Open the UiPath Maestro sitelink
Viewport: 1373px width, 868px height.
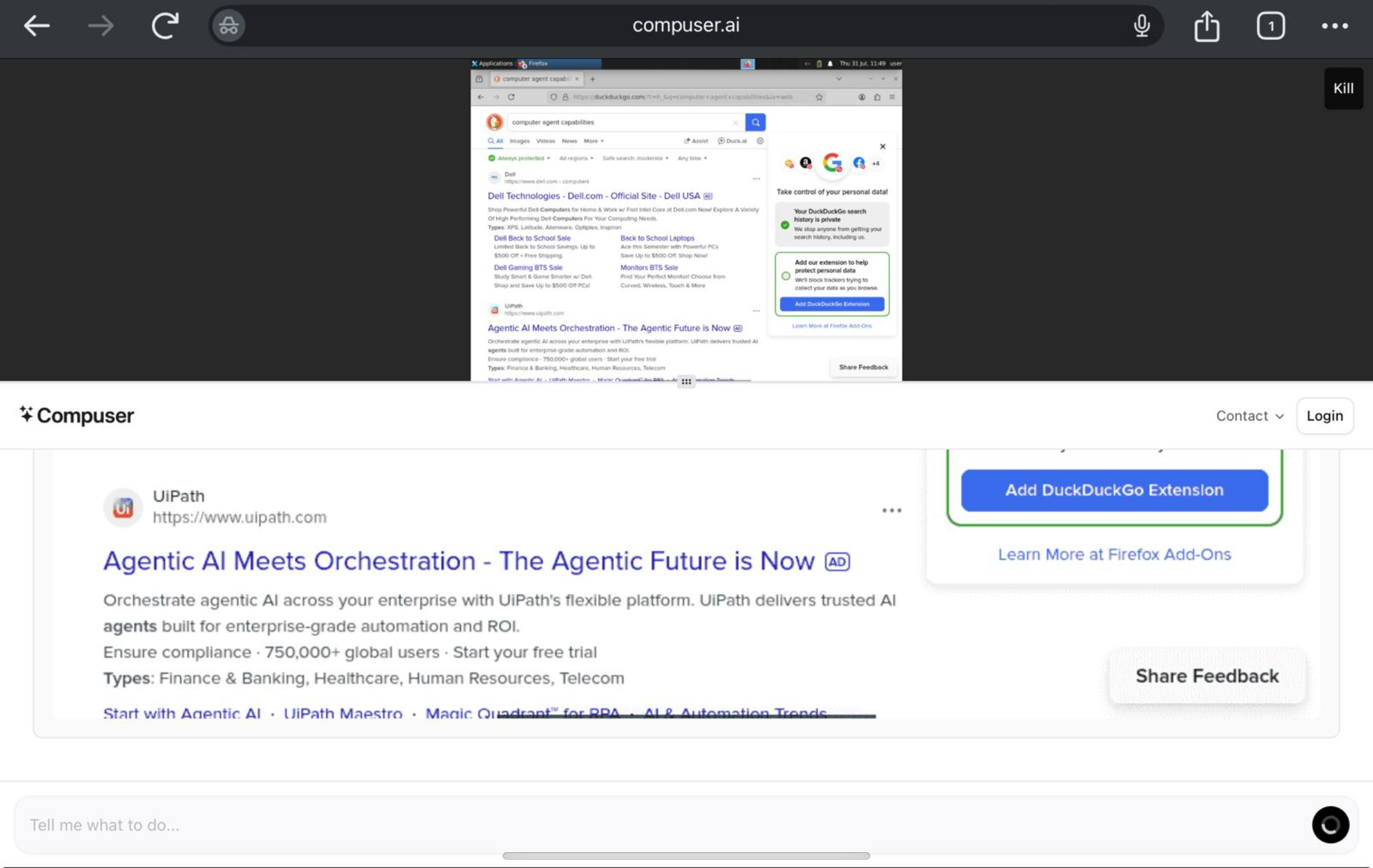pos(343,713)
